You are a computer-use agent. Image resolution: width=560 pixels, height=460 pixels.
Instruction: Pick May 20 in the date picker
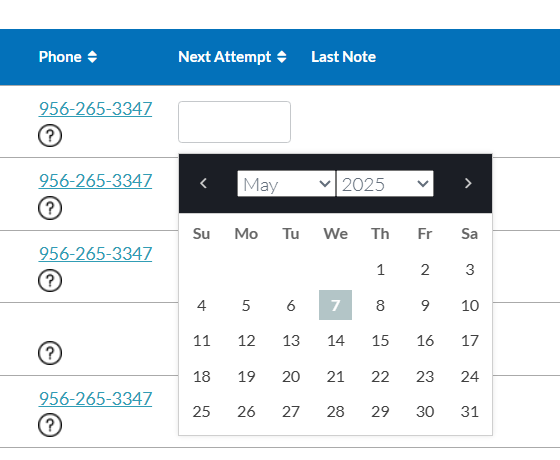click(x=291, y=376)
